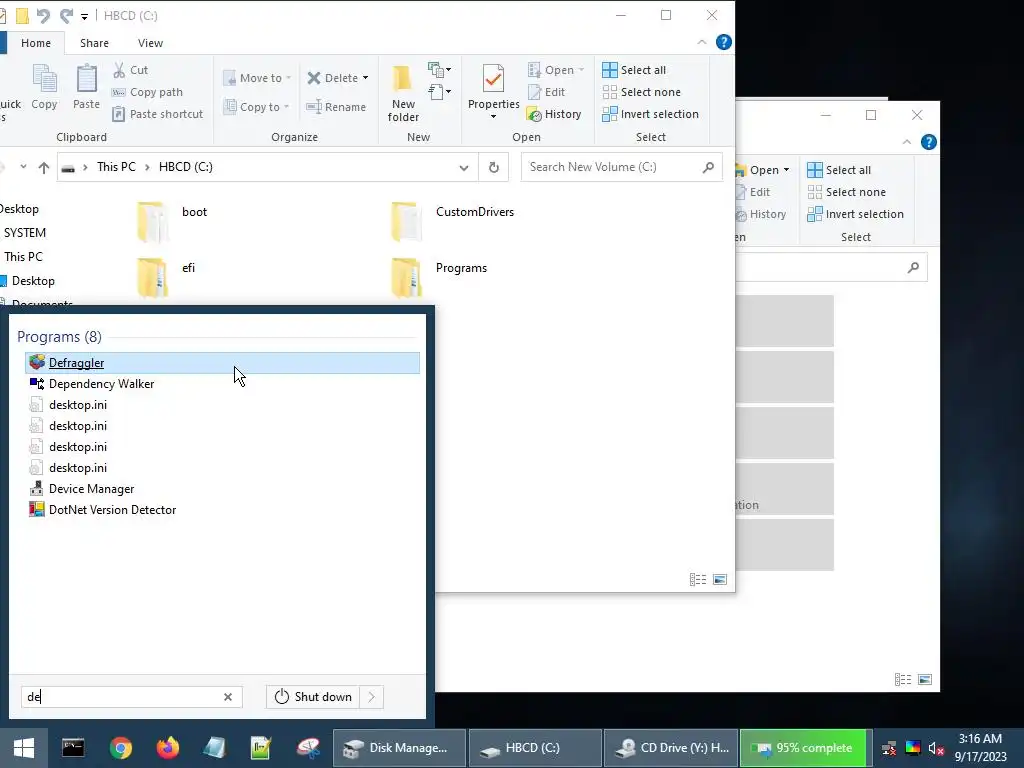
Task: Switch to the Share ribbon tab
Action: (x=94, y=43)
